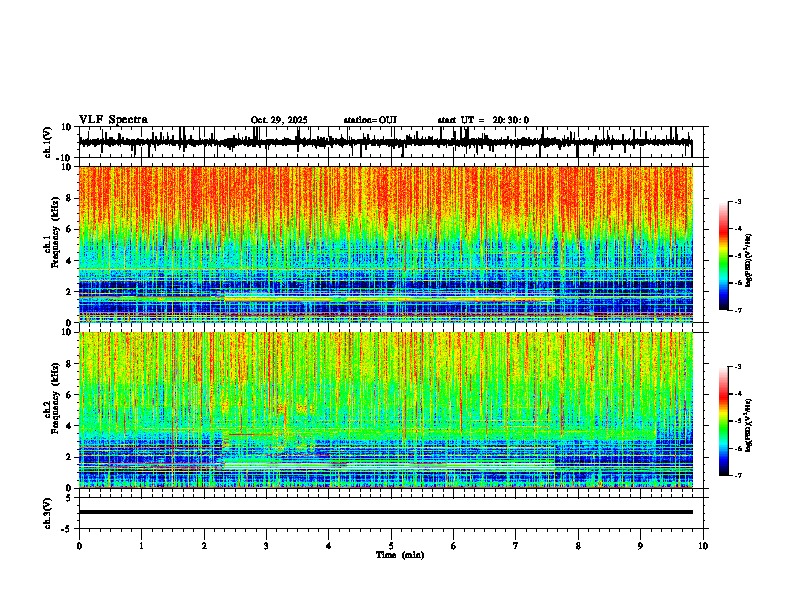
Task: Click time axis tick label '1'
Action: 141,546
